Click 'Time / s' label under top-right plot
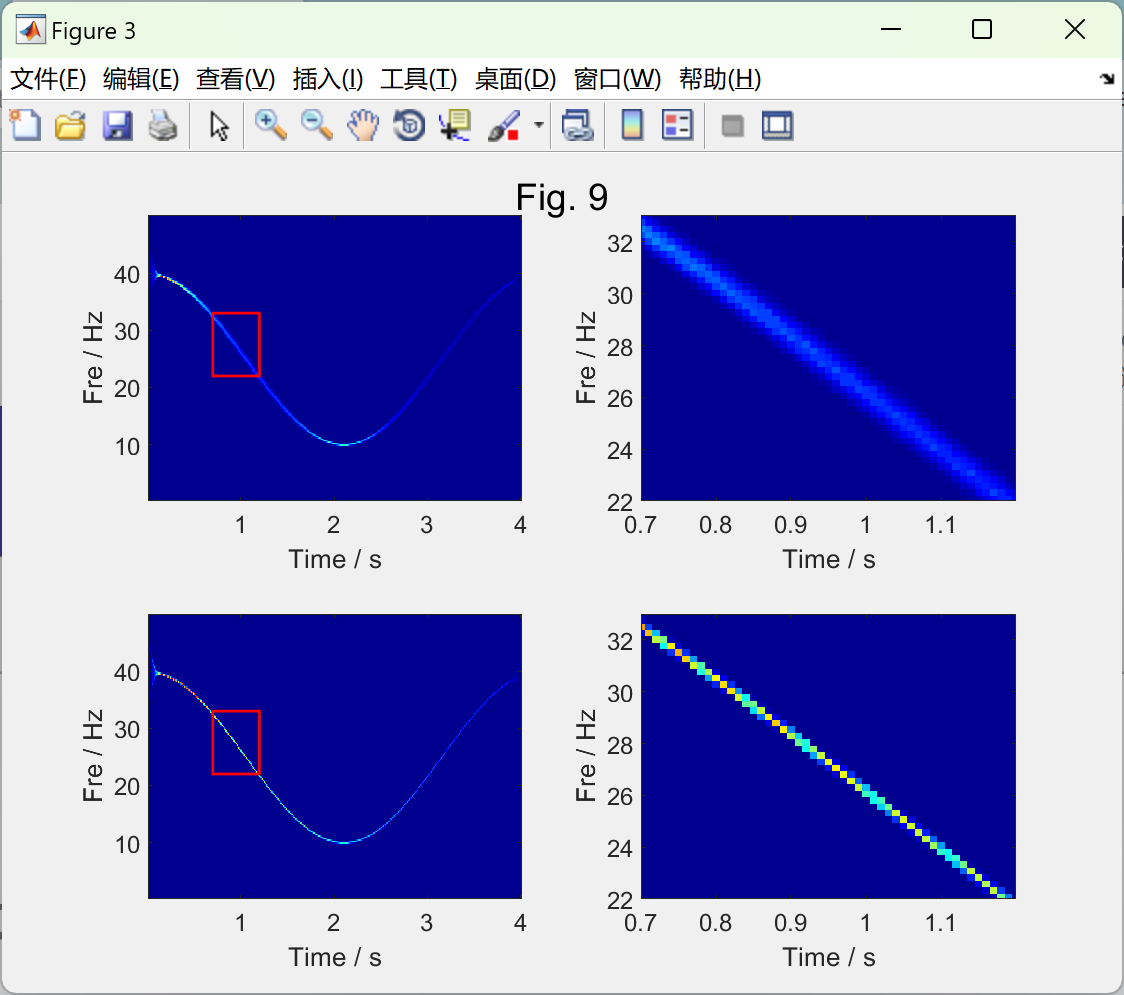The image size is (1124, 995). coord(829,559)
